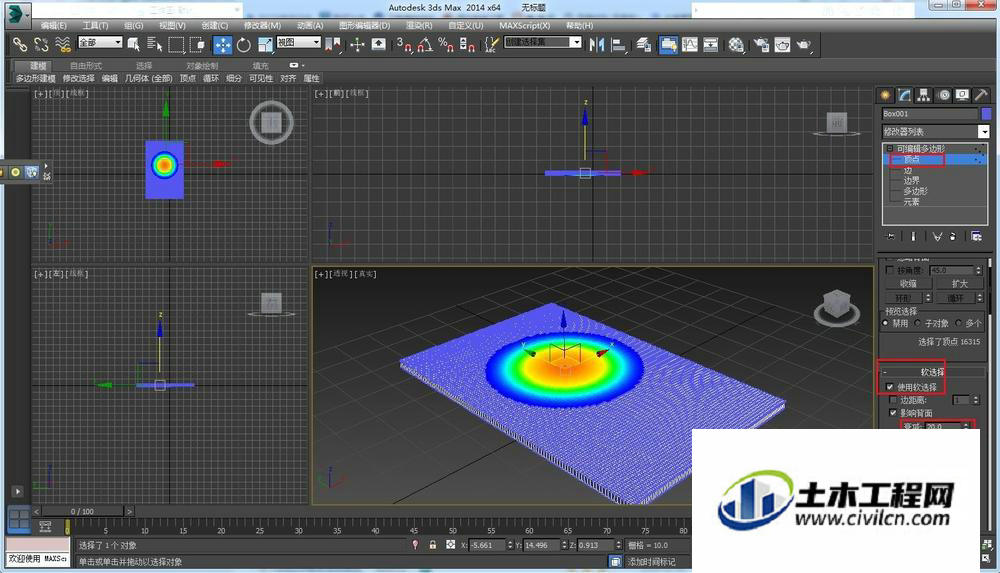This screenshot has width=1000, height=573.
Task: Switch to Create command panel tab
Action: (x=885, y=95)
